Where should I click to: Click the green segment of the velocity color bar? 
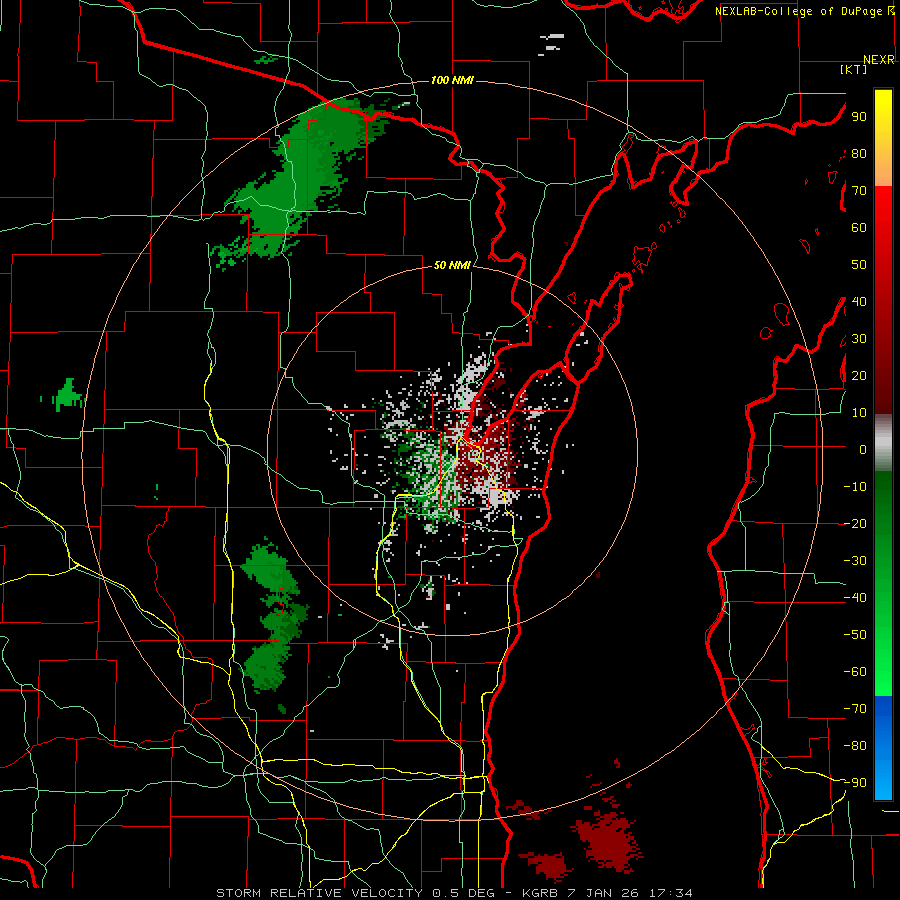point(883,584)
